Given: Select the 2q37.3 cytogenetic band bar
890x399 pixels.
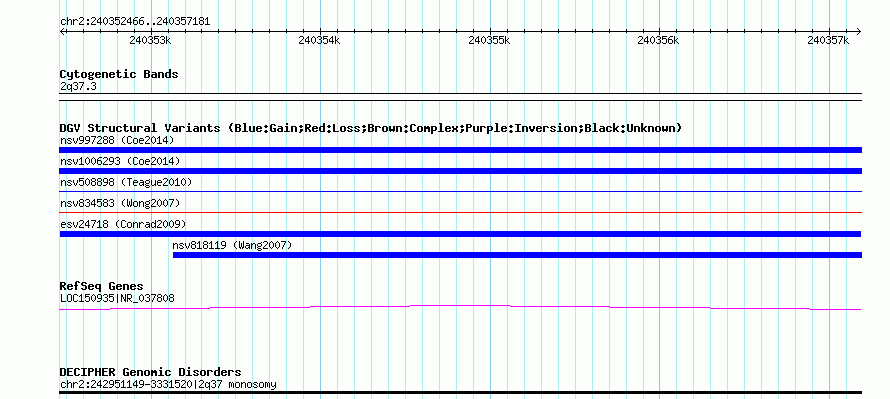Looking at the screenshot, I should pyautogui.click(x=460, y=97).
